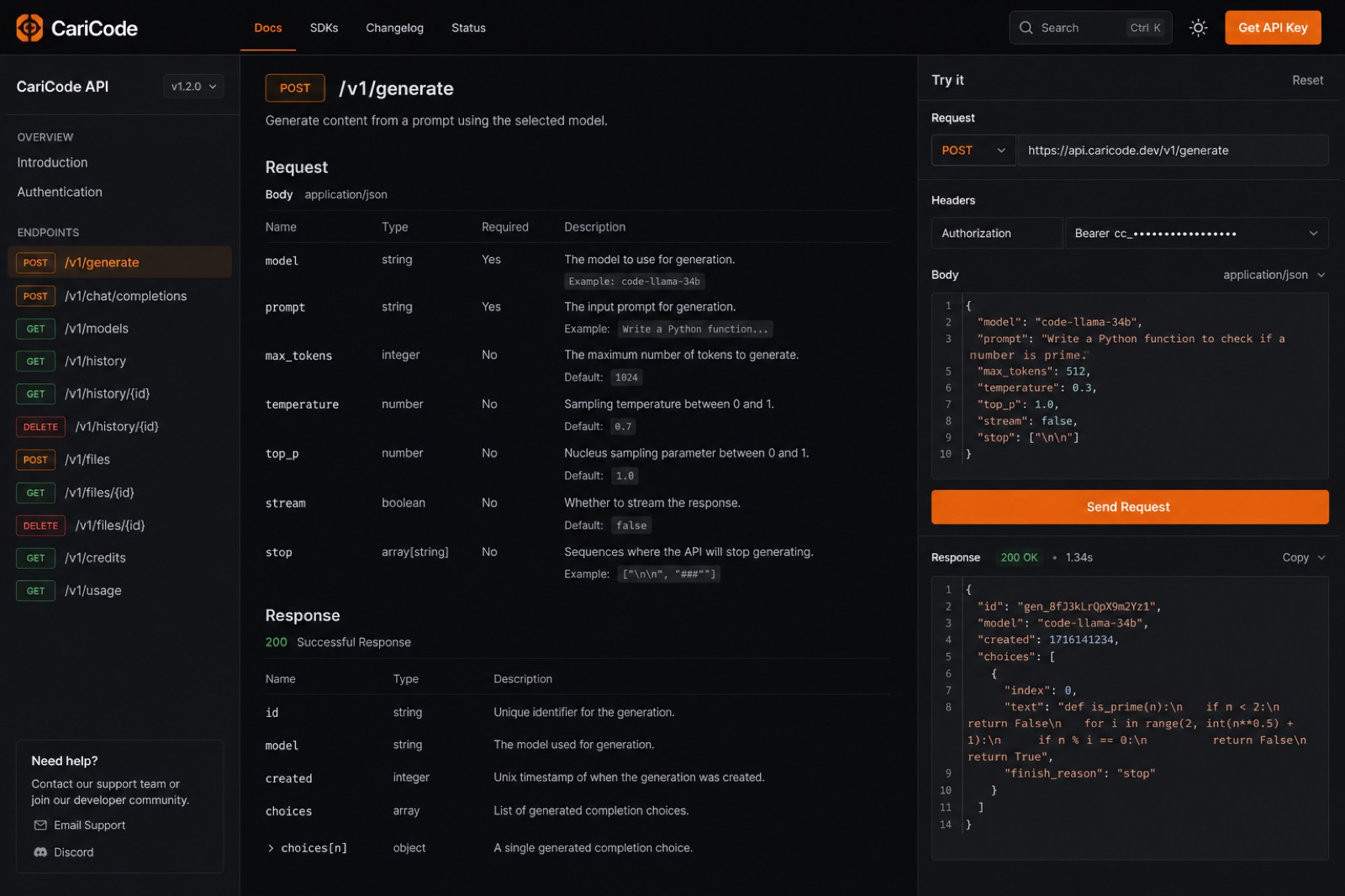
Task: Open the SDKs tab
Action: 324,28
